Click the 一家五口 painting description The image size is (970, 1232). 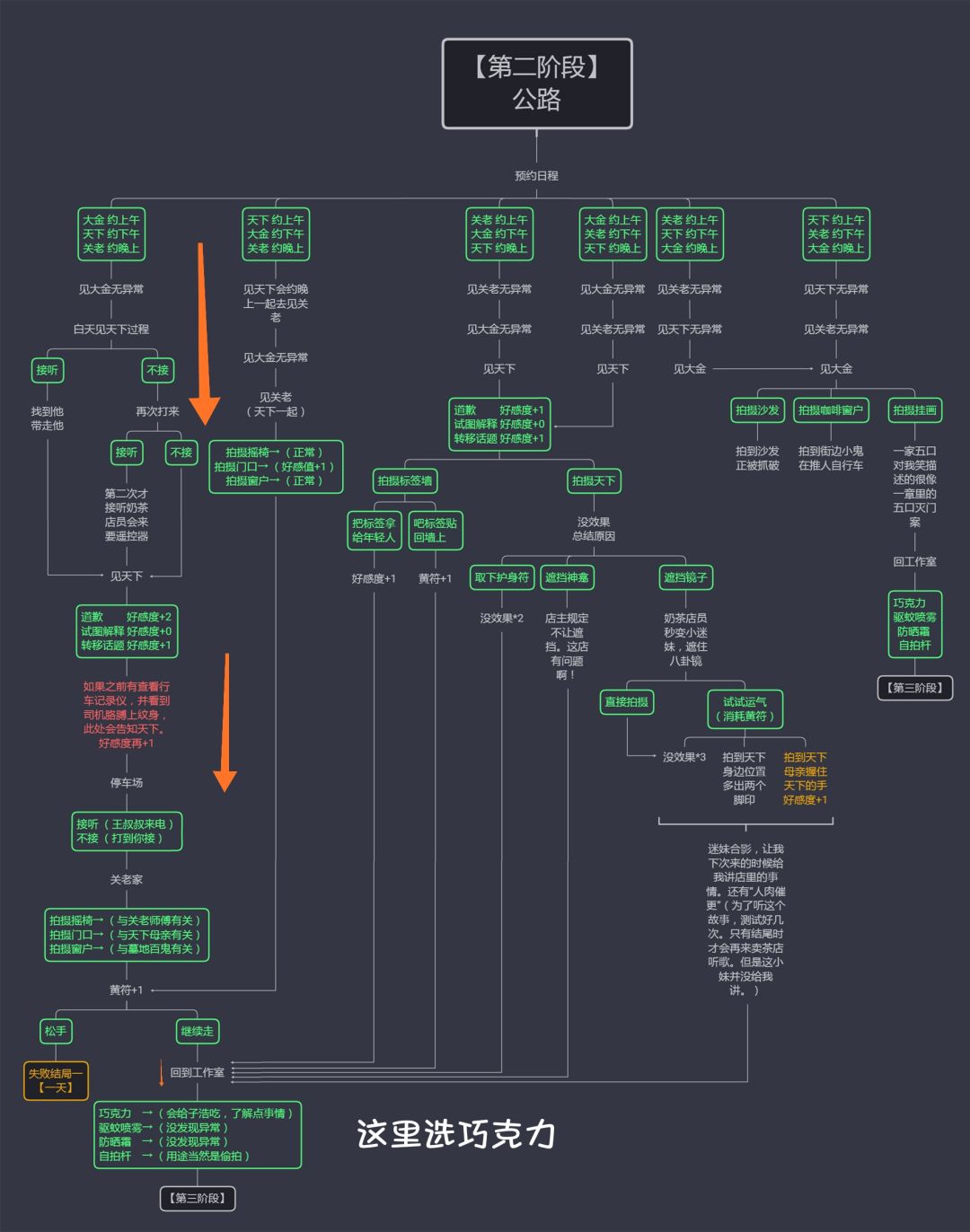point(915,487)
